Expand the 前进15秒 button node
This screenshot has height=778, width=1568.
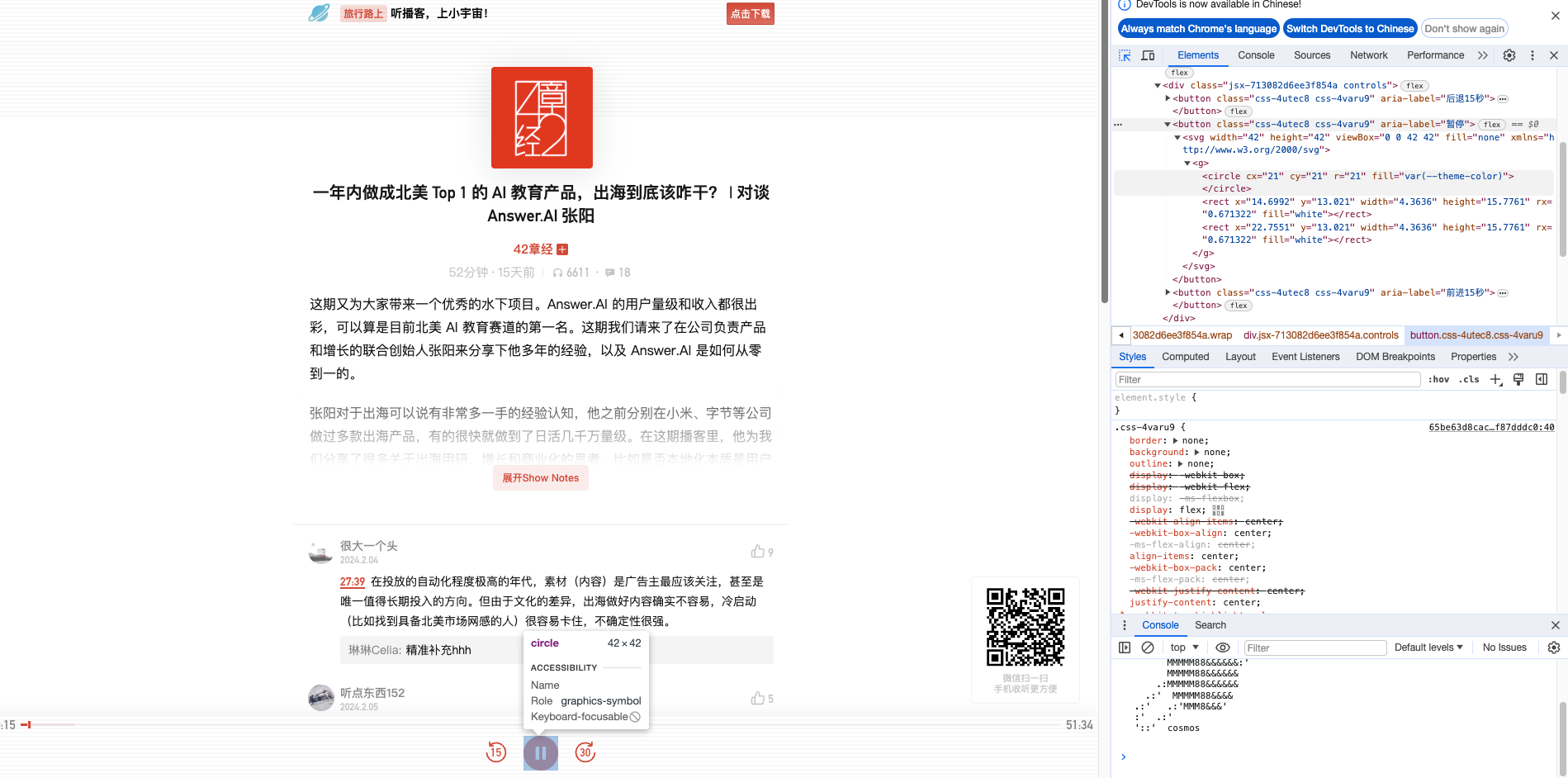(1168, 292)
